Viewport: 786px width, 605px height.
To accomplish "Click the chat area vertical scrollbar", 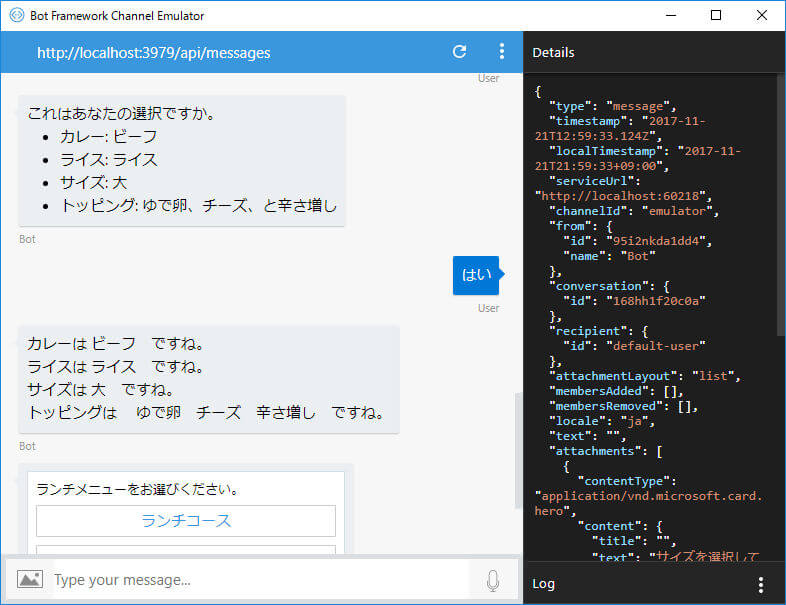I will pos(518,451).
